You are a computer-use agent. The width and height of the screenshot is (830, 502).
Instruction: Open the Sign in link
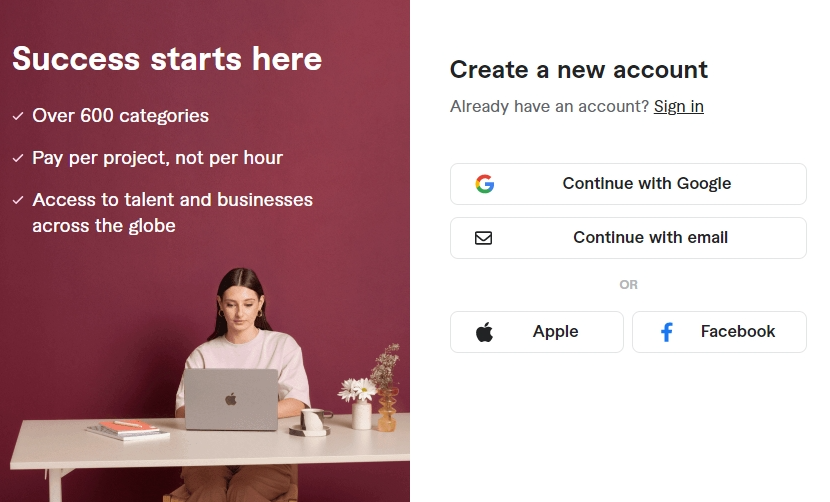point(679,106)
